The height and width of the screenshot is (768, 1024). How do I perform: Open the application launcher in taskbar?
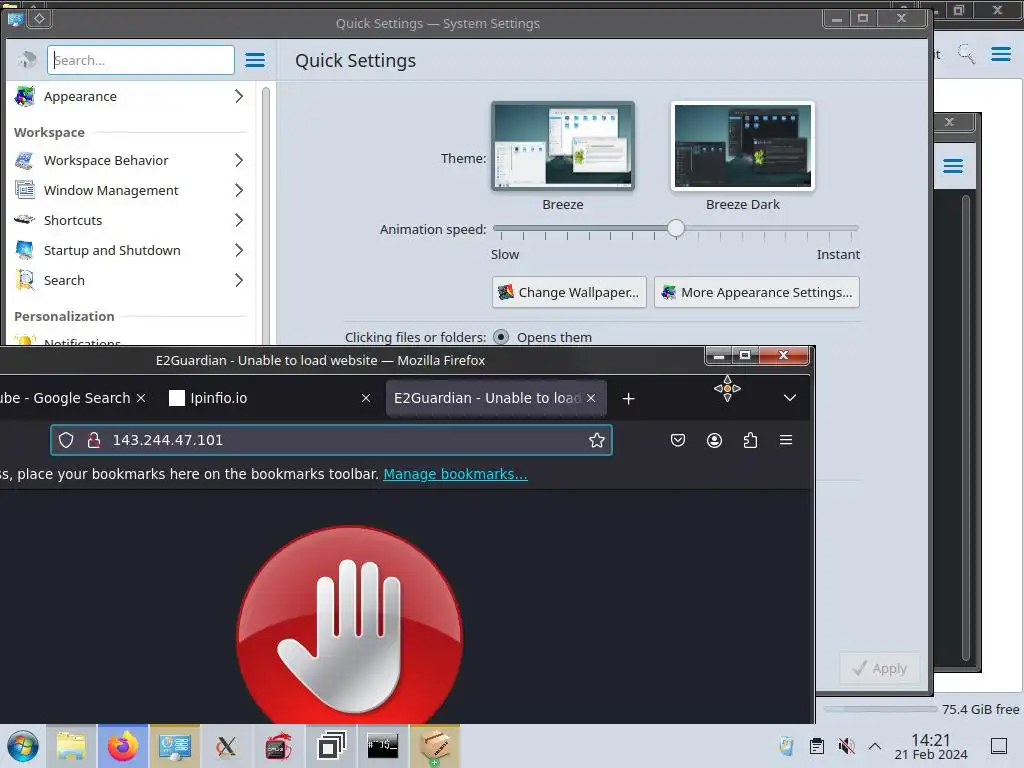(23, 746)
